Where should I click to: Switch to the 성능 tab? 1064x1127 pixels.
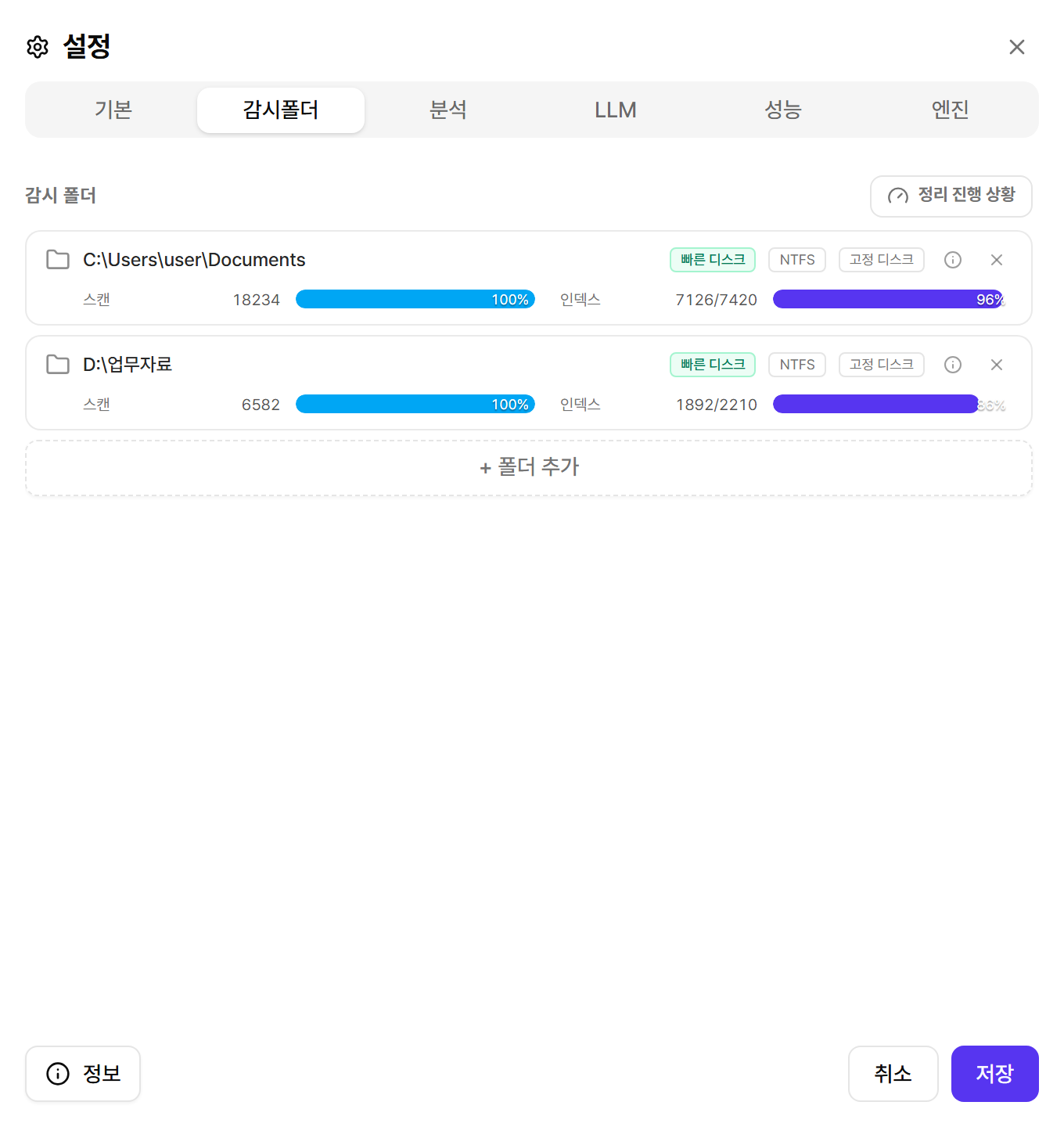click(x=783, y=110)
